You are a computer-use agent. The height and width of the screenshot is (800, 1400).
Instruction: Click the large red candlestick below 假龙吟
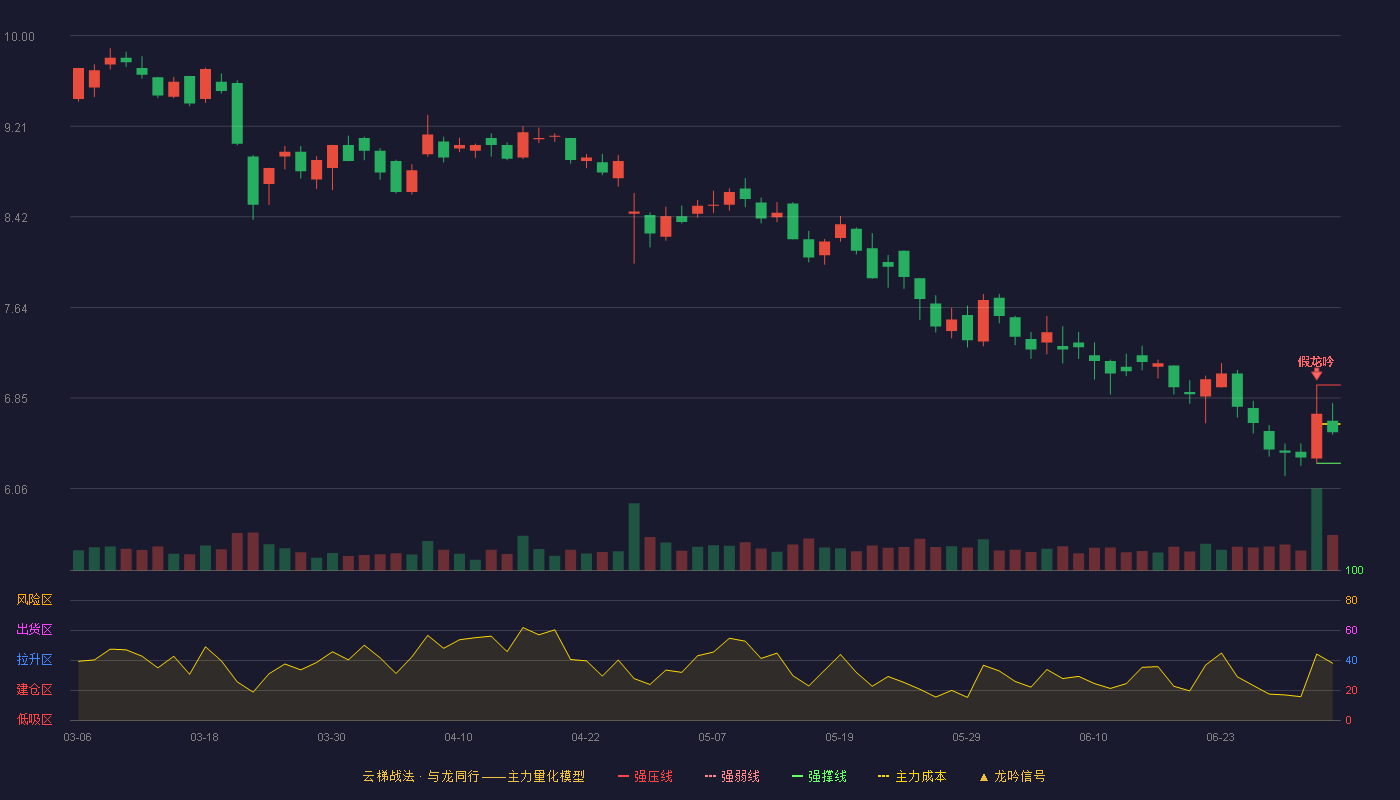1317,436
